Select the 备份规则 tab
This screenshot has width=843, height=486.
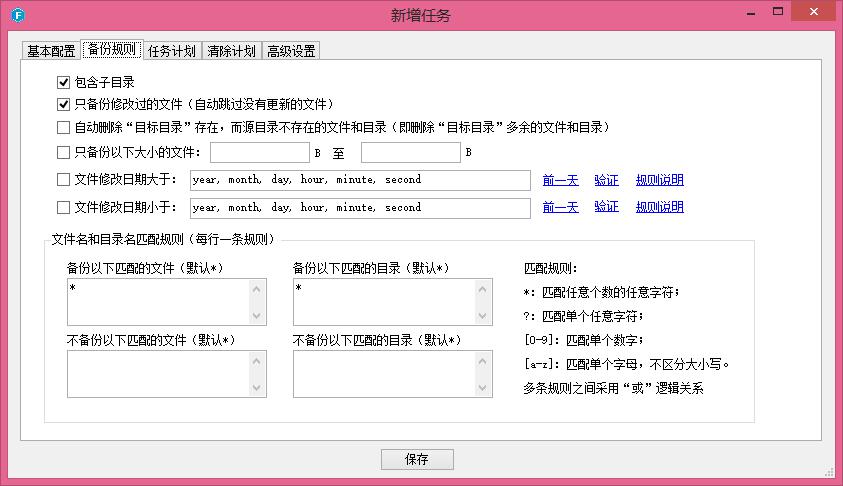tap(112, 49)
